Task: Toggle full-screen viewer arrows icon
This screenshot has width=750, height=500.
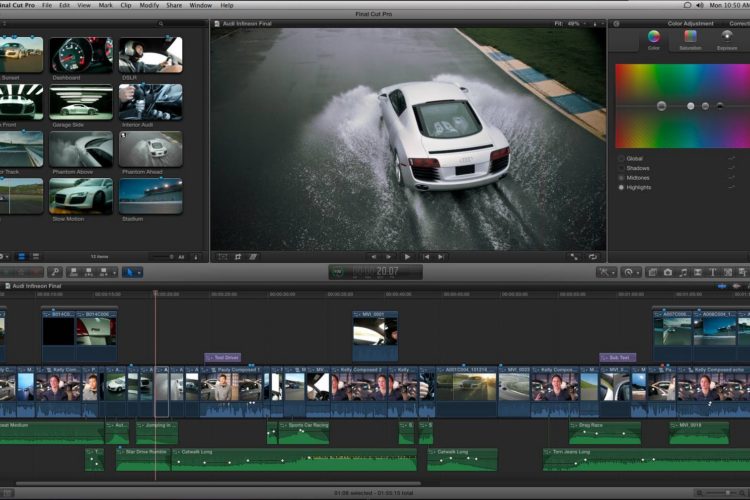Action: [574, 257]
